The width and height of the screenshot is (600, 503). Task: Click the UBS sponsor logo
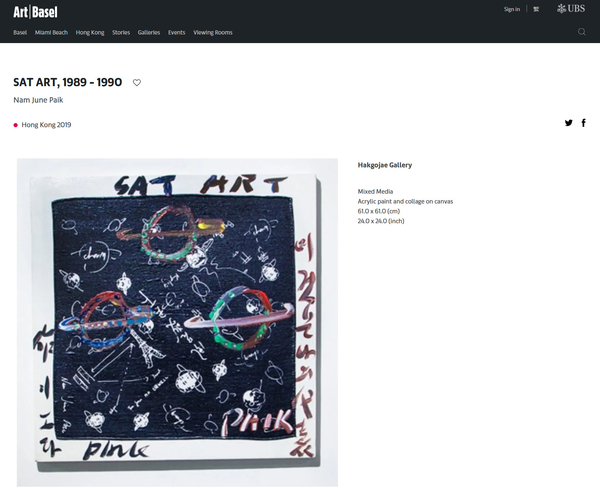click(x=571, y=9)
